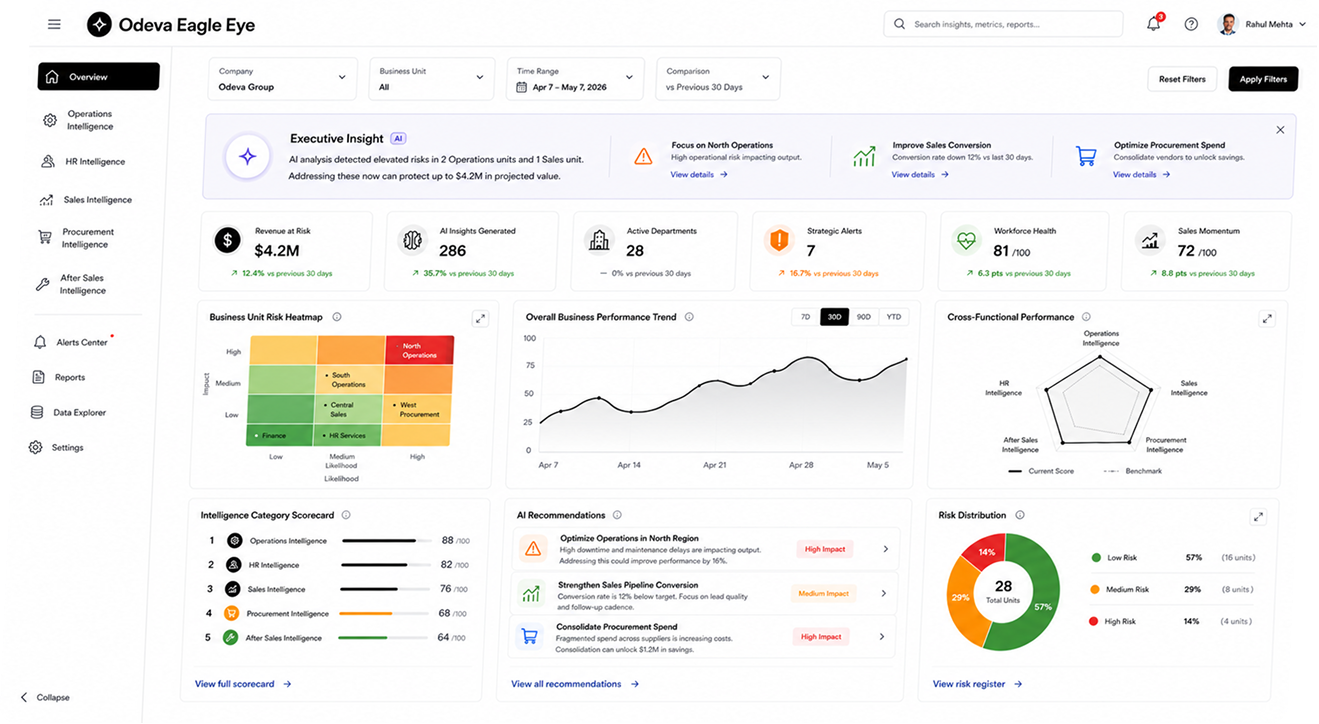
Task: Close the Executive Insight banner
Action: pos(1280,130)
